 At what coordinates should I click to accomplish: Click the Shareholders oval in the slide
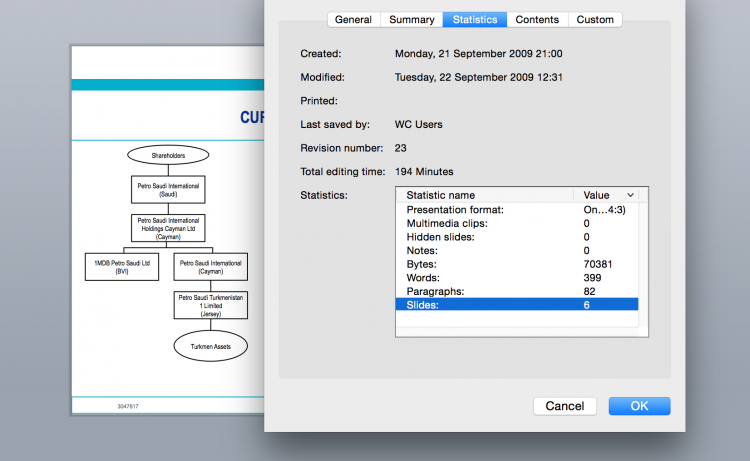pyautogui.click(x=168, y=155)
